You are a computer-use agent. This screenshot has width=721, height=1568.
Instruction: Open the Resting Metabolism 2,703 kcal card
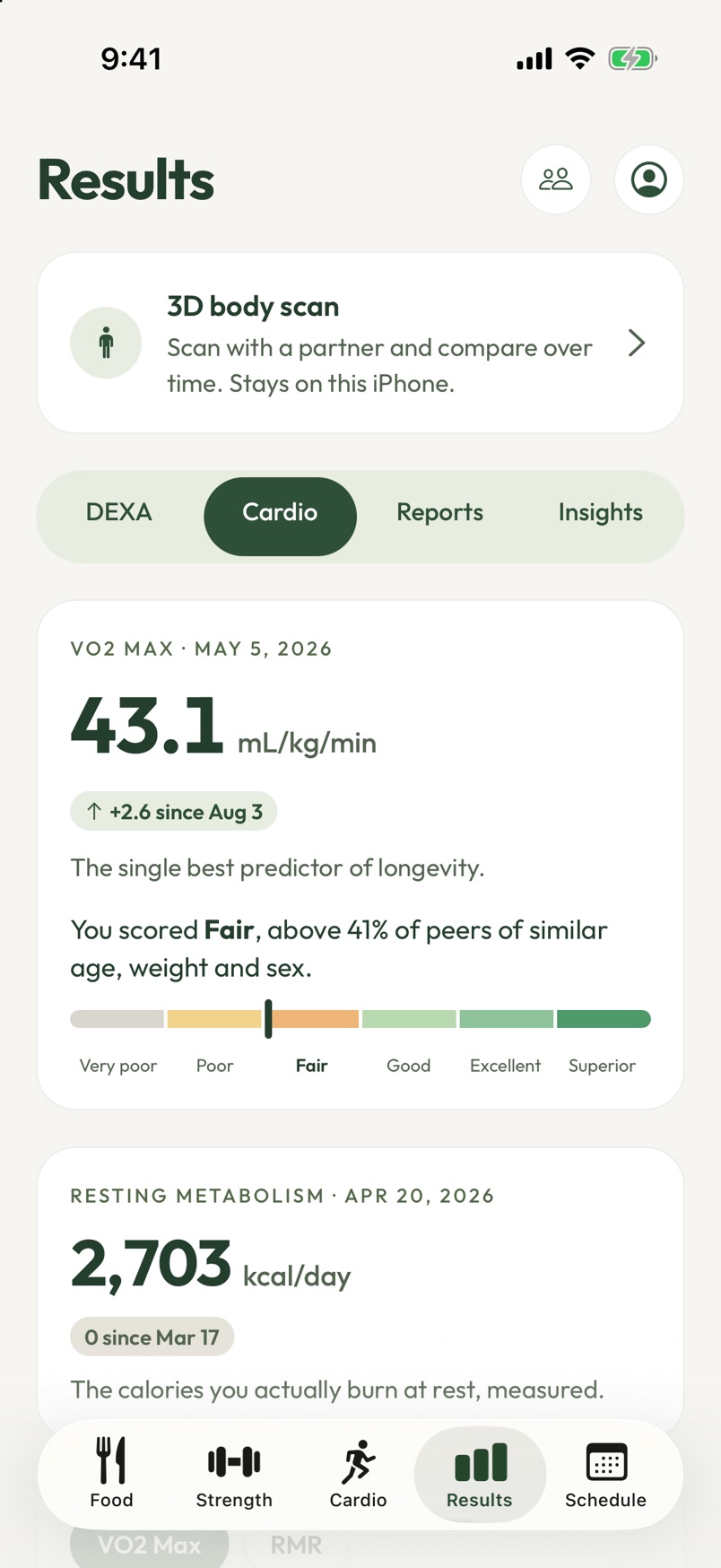pyautogui.click(x=360, y=1292)
